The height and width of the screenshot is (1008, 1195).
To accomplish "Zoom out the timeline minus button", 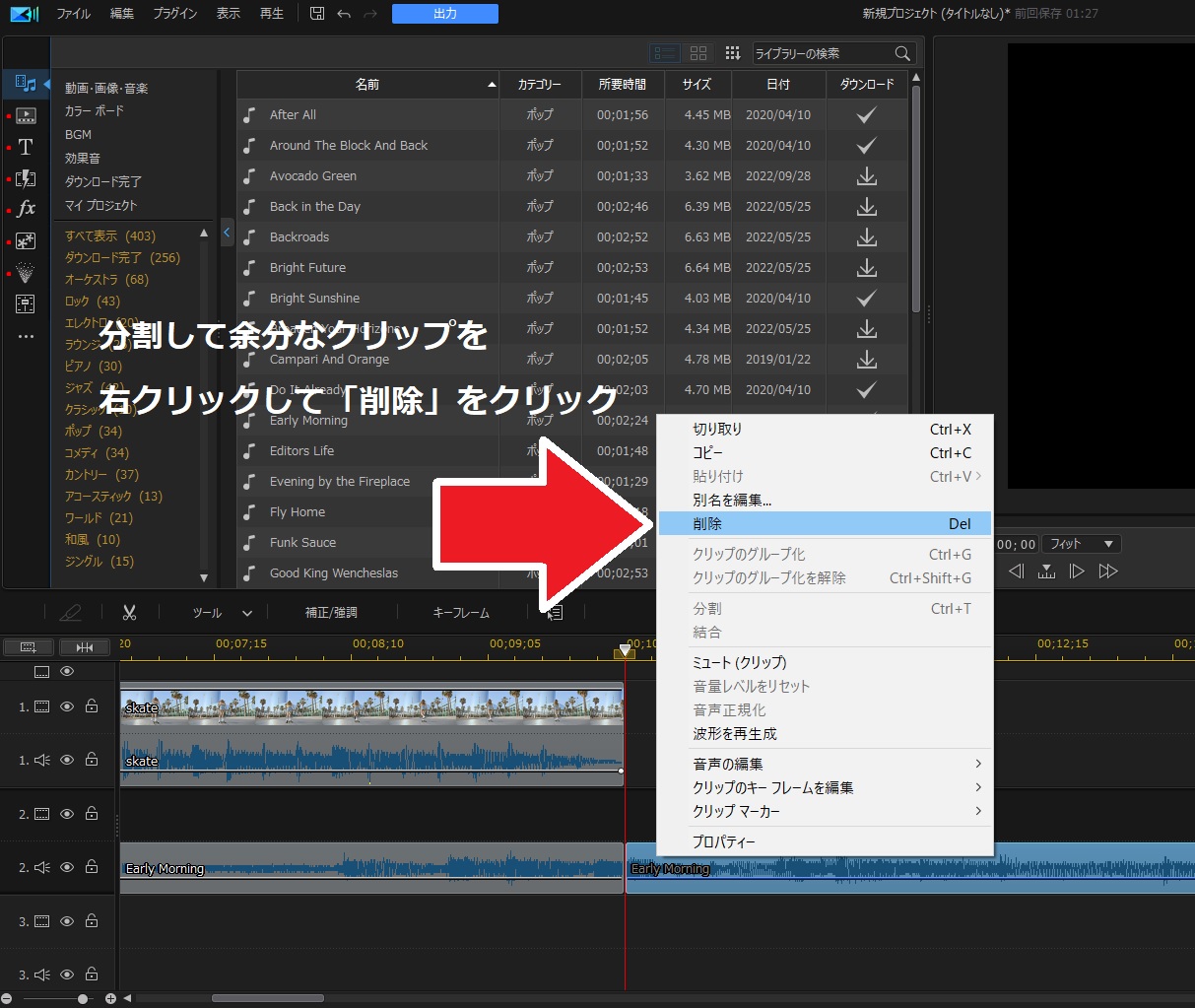I will tap(7, 998).
